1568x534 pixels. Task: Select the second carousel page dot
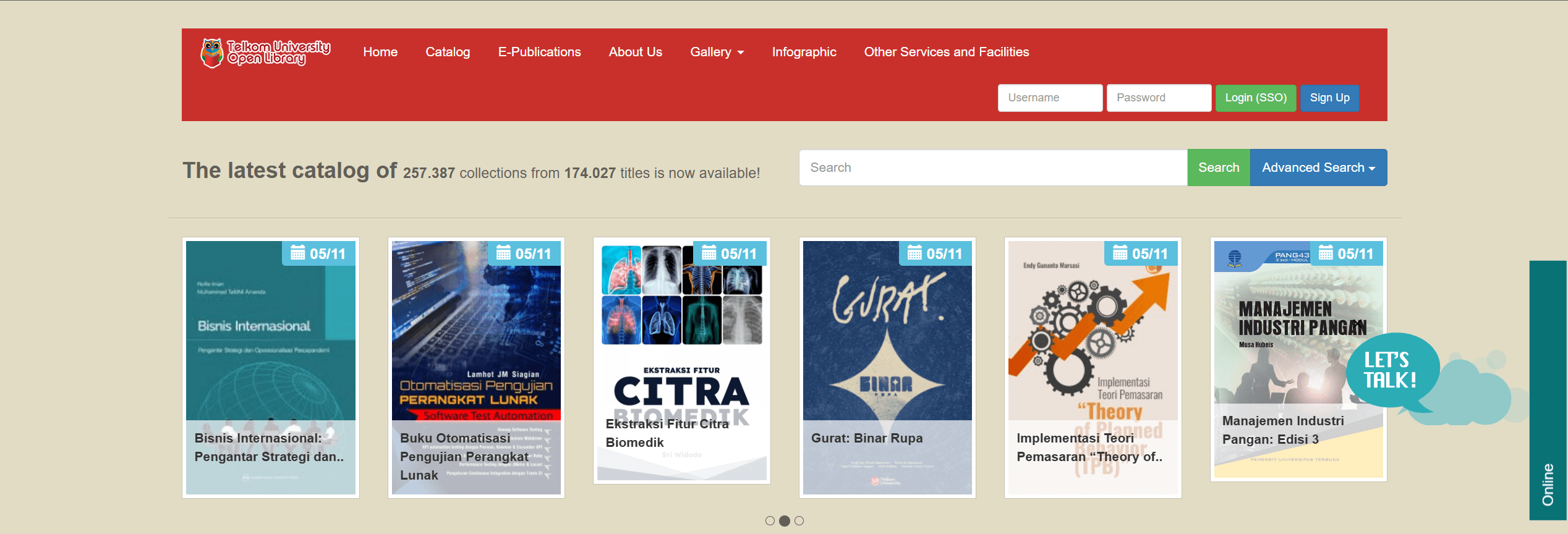(x=785, y=521)
